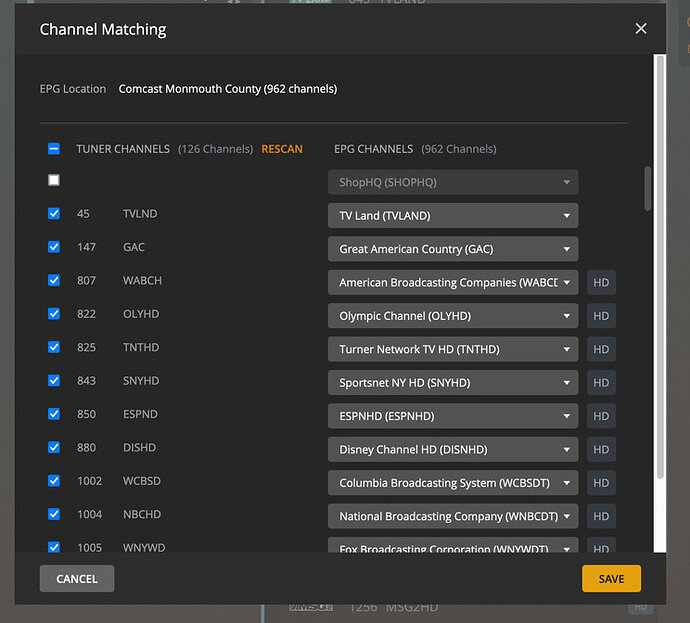Click the HD badge for WCBSD
690x623 pixels.
point(601,483)
